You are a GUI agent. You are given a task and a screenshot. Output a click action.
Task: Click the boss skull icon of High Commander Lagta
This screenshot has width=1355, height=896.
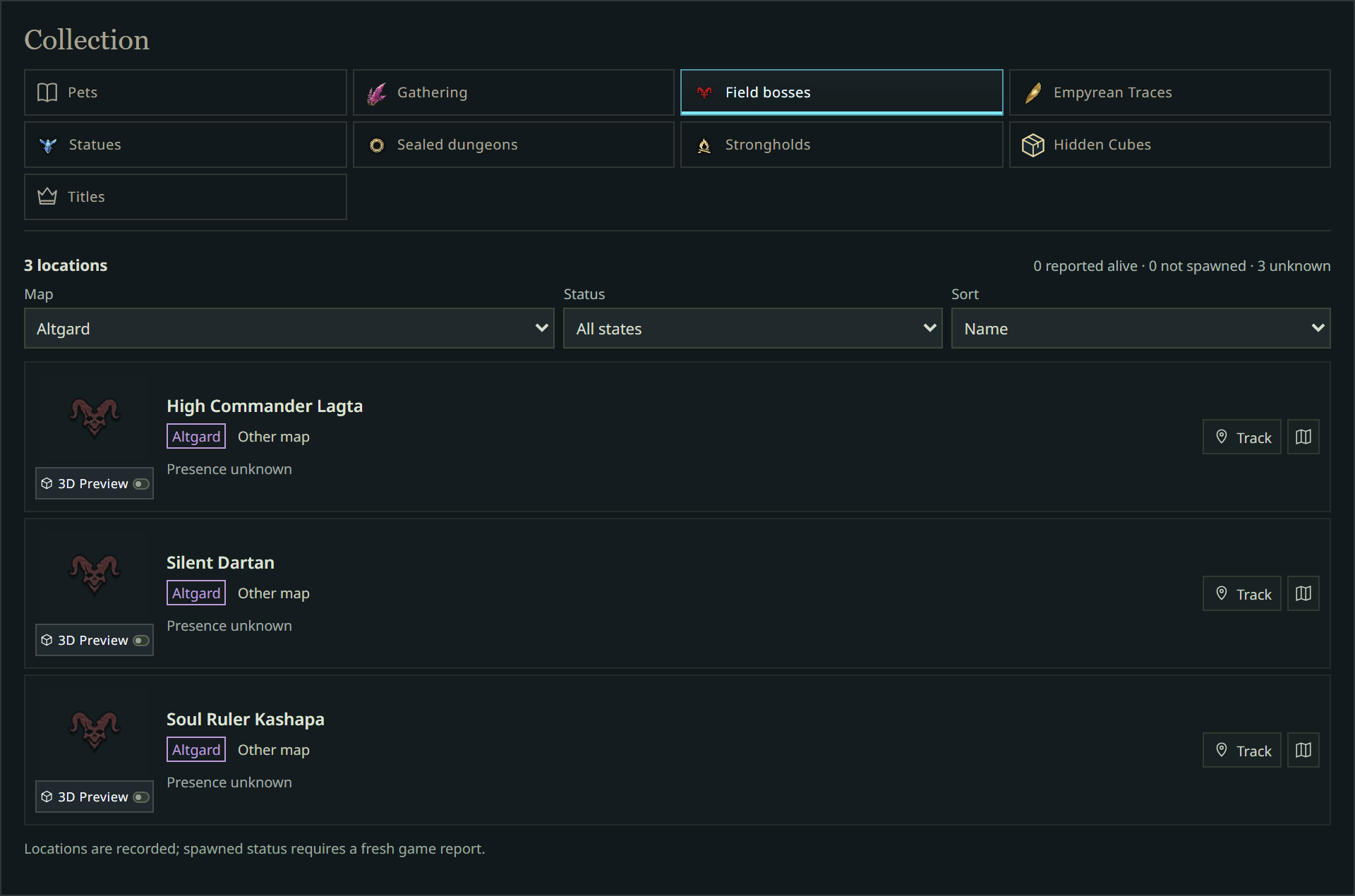[95, 417]
